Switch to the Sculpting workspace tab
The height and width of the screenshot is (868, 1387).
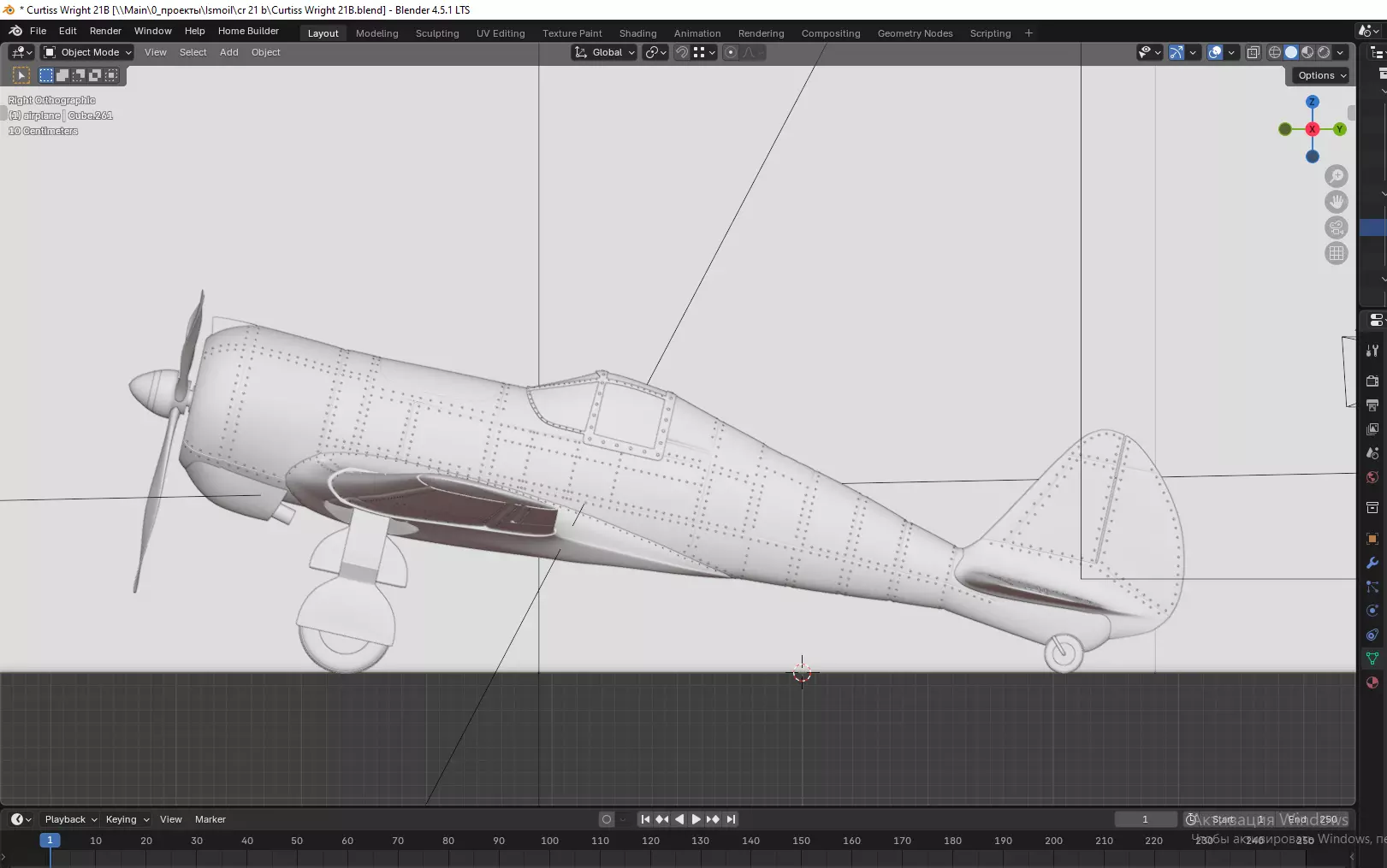click(x=437, y=33)
